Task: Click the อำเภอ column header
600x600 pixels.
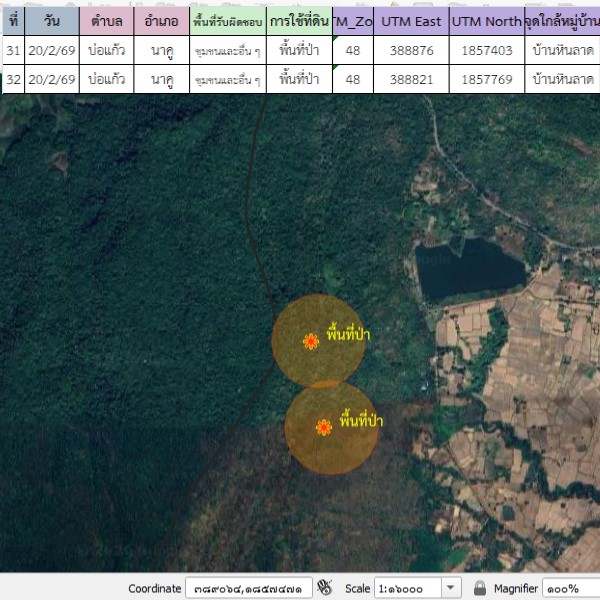Action: tap(161, 21)
